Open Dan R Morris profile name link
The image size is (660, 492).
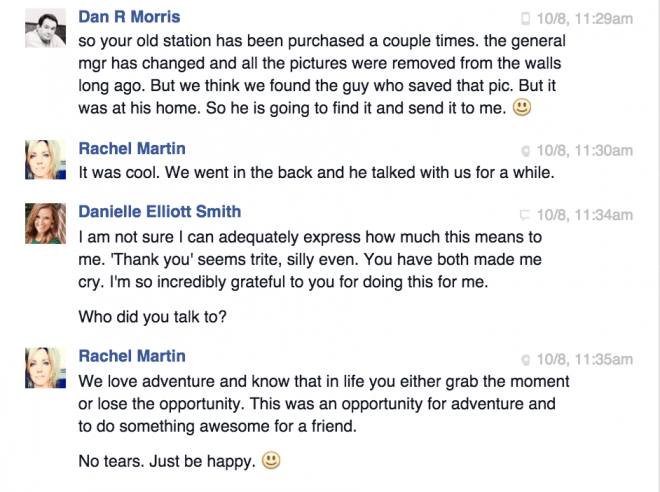point(129,17)
